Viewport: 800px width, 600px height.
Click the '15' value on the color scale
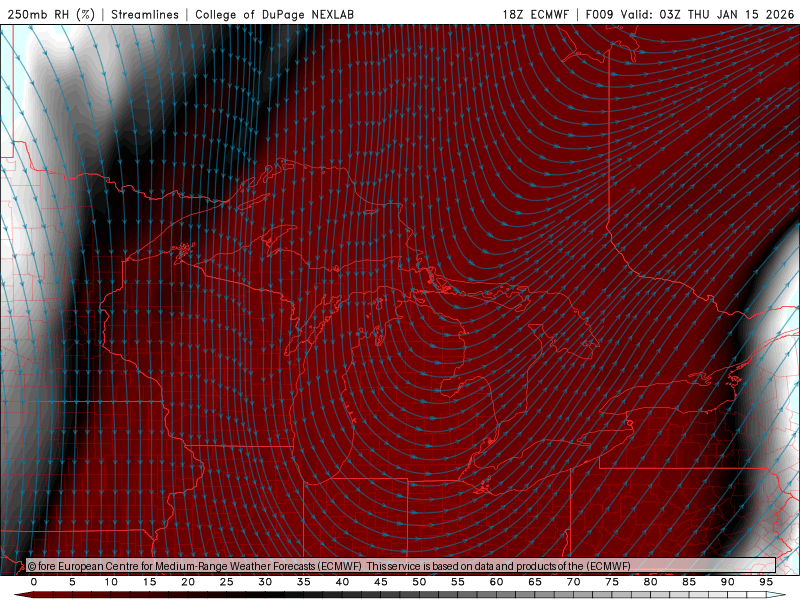(x=149, y=582)
